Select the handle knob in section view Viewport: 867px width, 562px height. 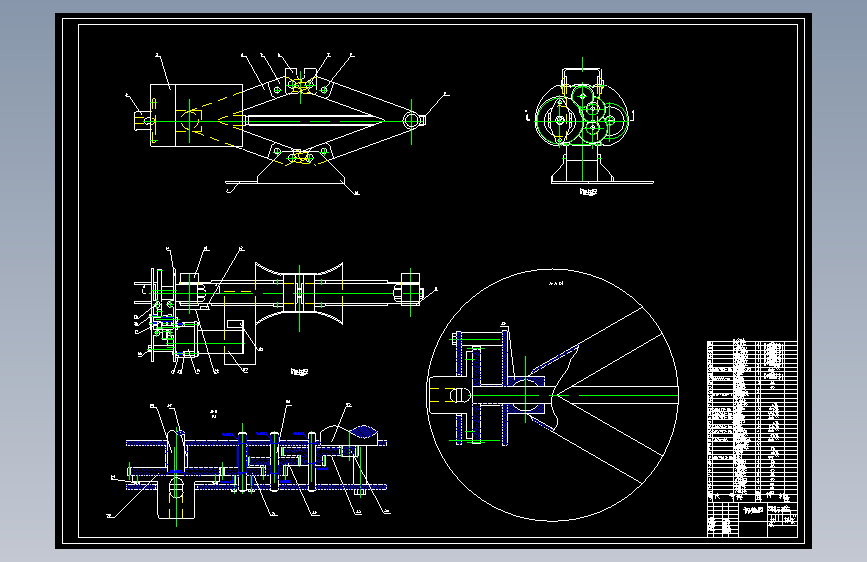tap(363, 431)
